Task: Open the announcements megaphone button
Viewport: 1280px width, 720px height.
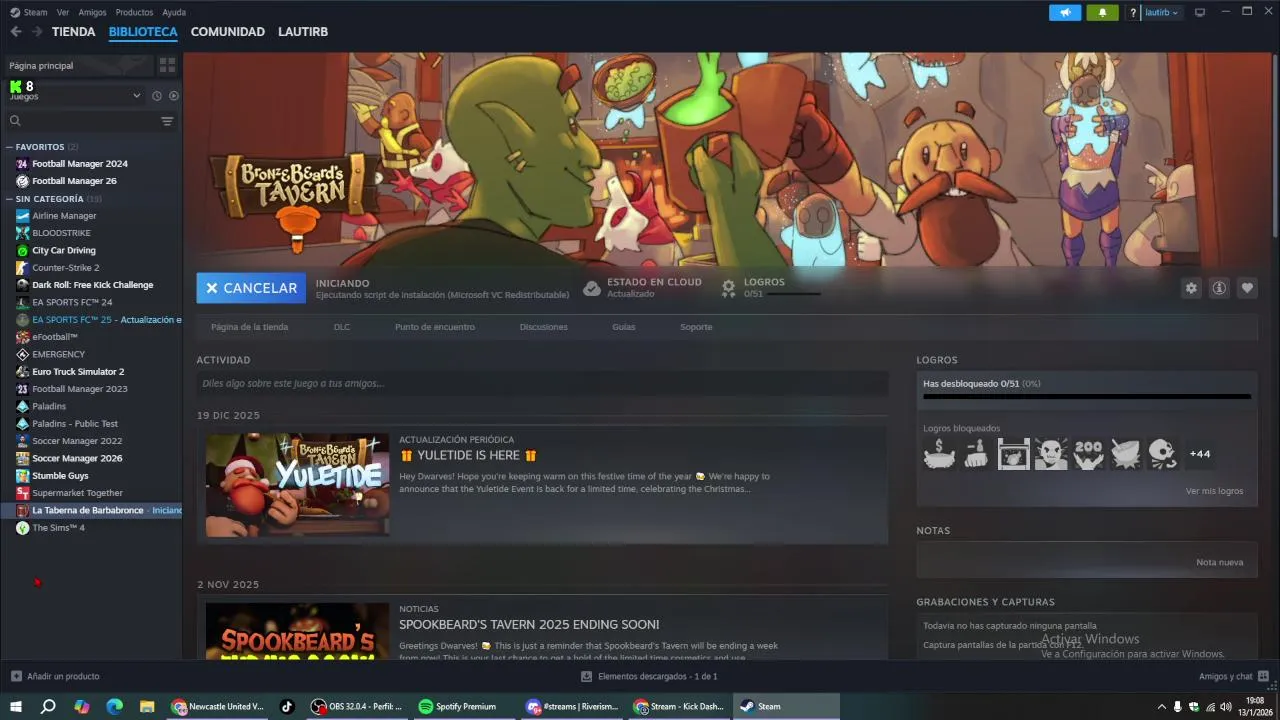Action: coord(1065,13)
